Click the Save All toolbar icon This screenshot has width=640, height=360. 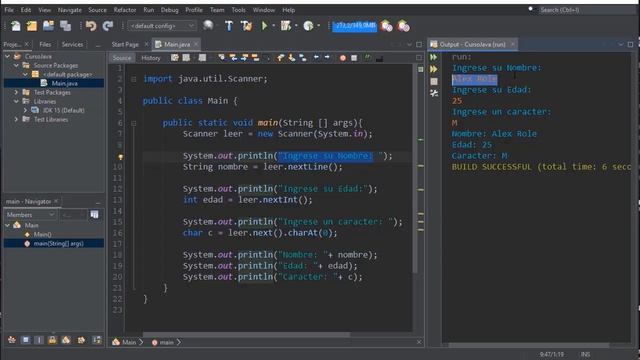pos(65,26)
